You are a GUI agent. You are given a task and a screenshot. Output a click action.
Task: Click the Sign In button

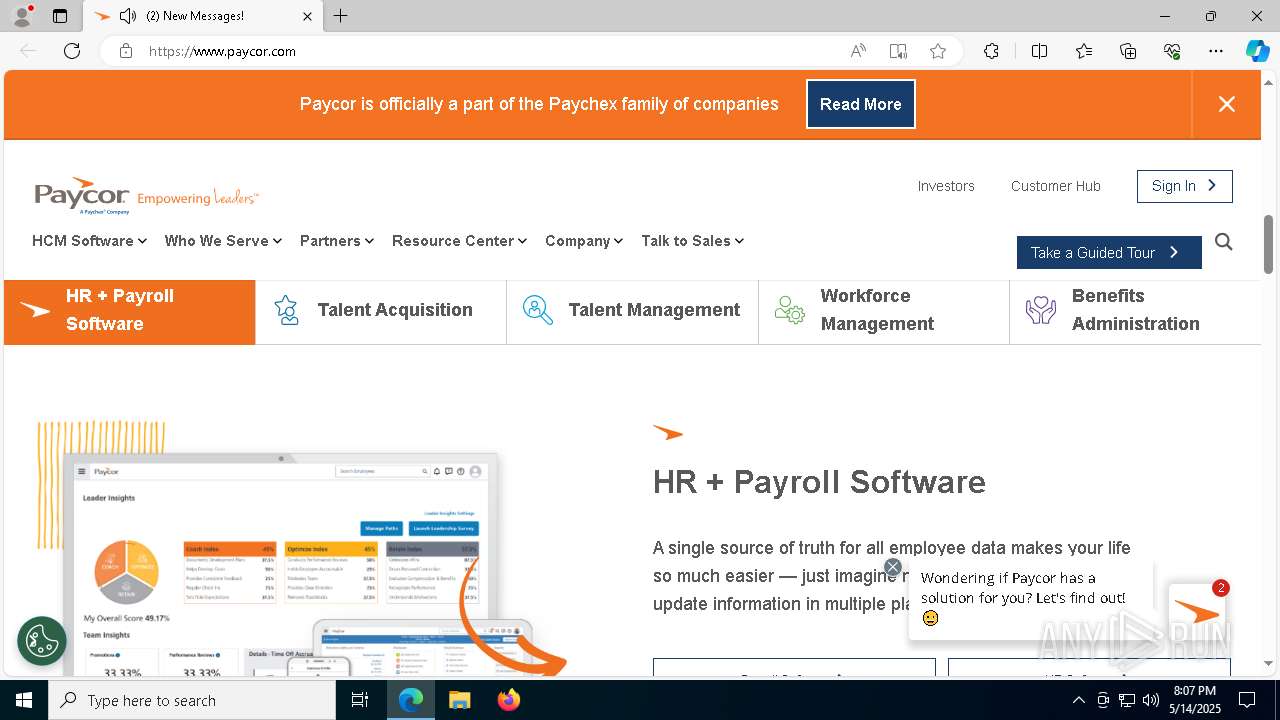(1185, 186)
